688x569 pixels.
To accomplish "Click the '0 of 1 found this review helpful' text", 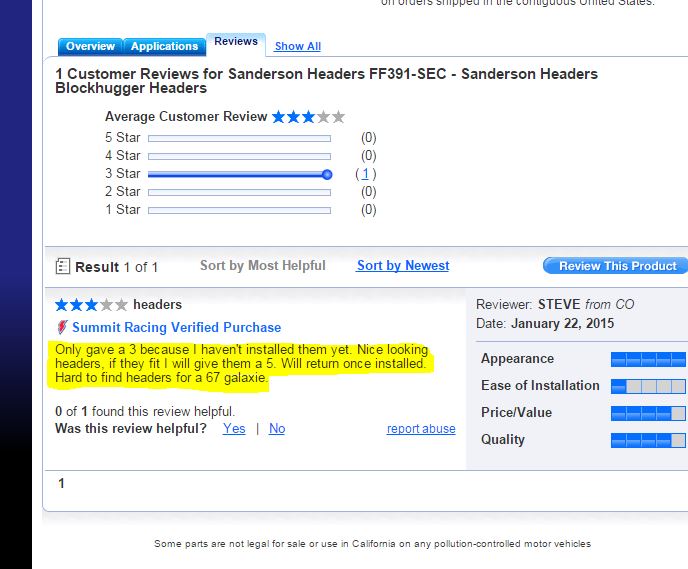I will coord(145,412).
